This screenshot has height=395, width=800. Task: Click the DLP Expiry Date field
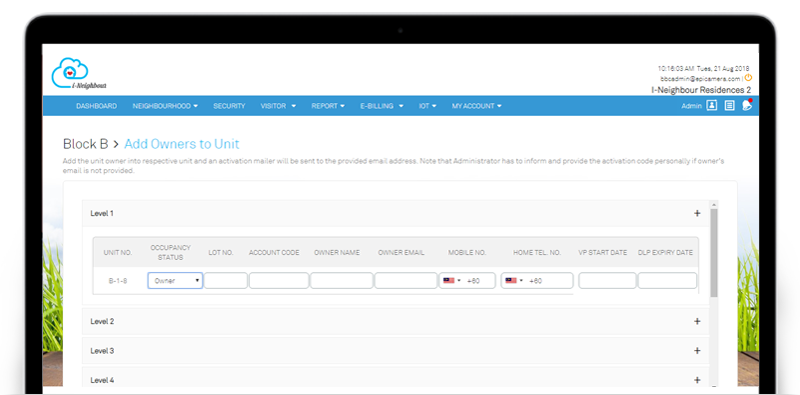667,281
